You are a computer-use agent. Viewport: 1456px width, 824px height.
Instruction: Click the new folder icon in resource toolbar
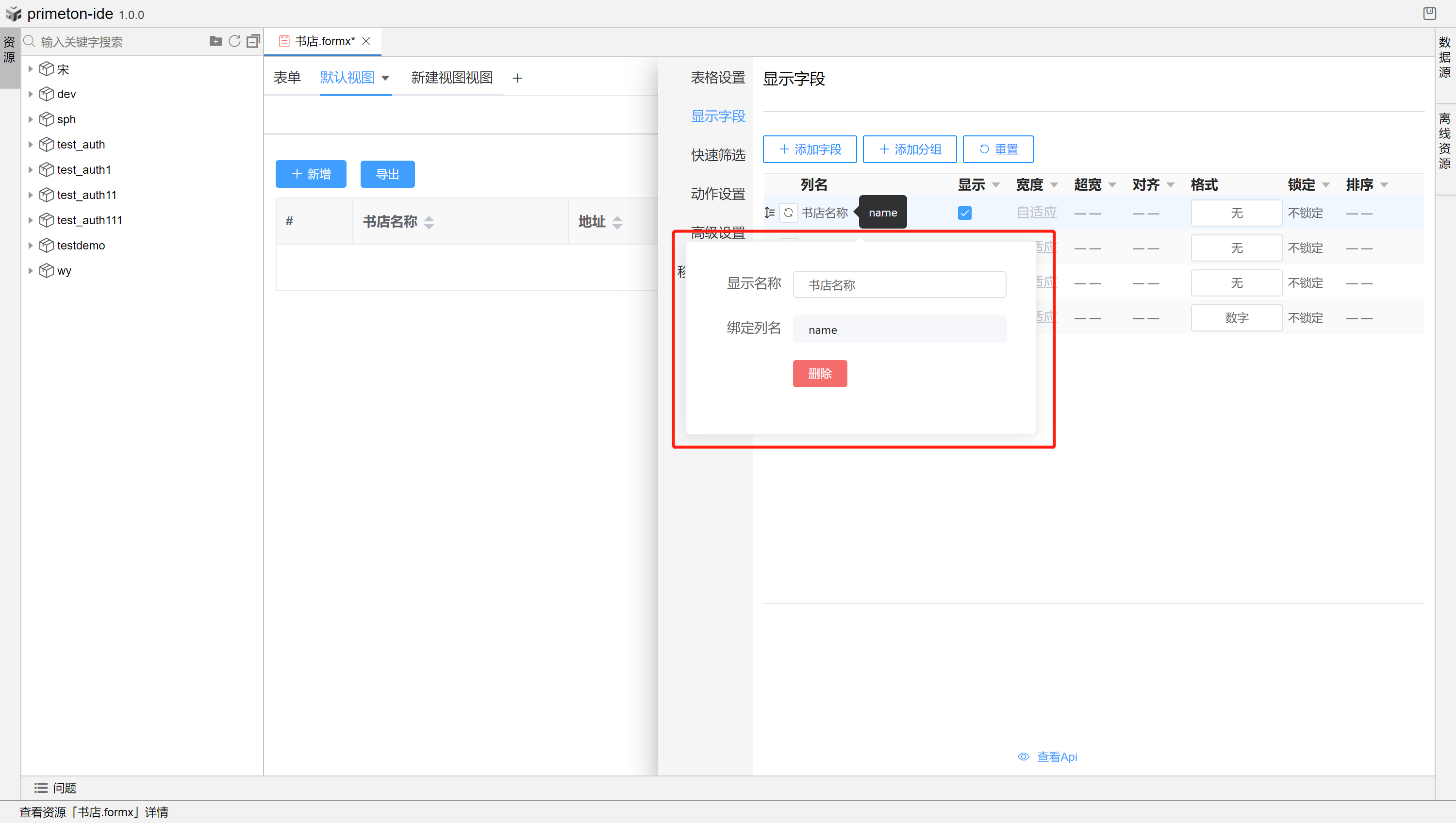[x=215, y=41]
